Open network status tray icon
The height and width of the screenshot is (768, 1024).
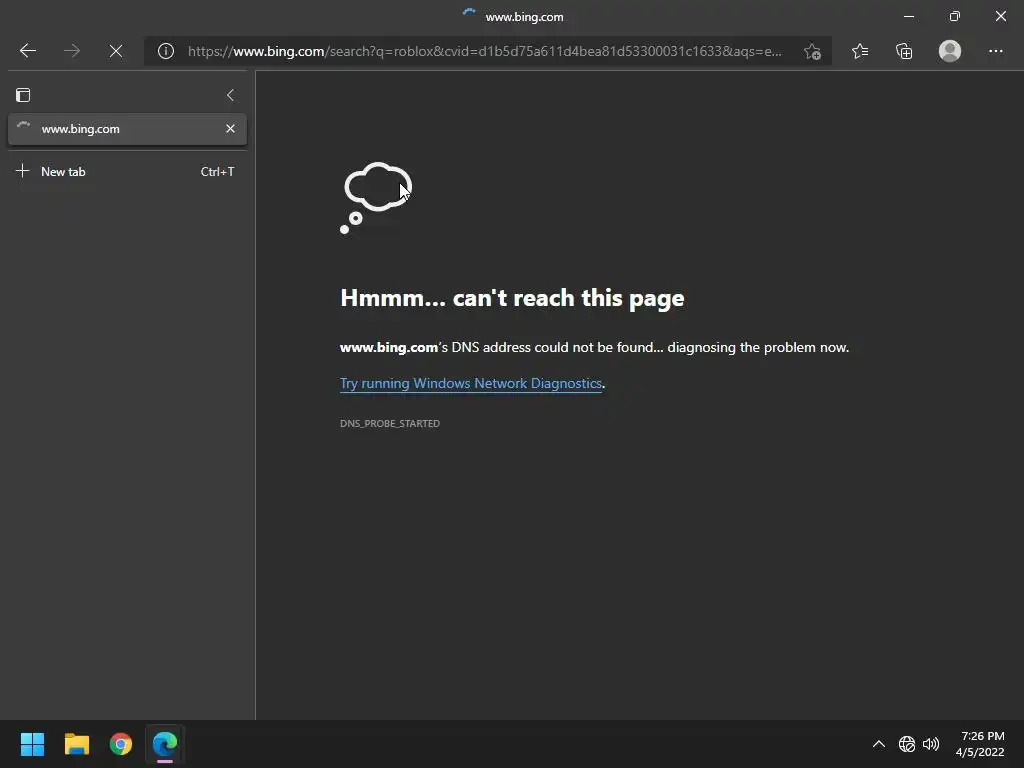pyautogui.click(x=906, y=744)
